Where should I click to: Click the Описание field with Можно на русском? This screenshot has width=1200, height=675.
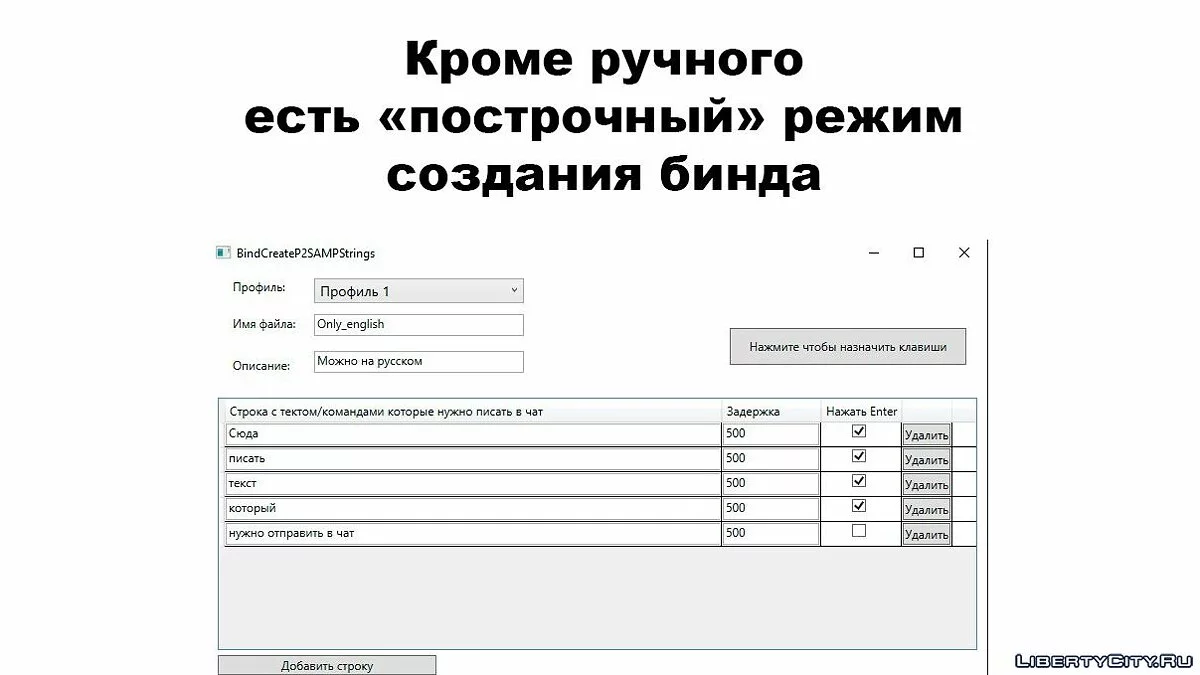(418, 362)
